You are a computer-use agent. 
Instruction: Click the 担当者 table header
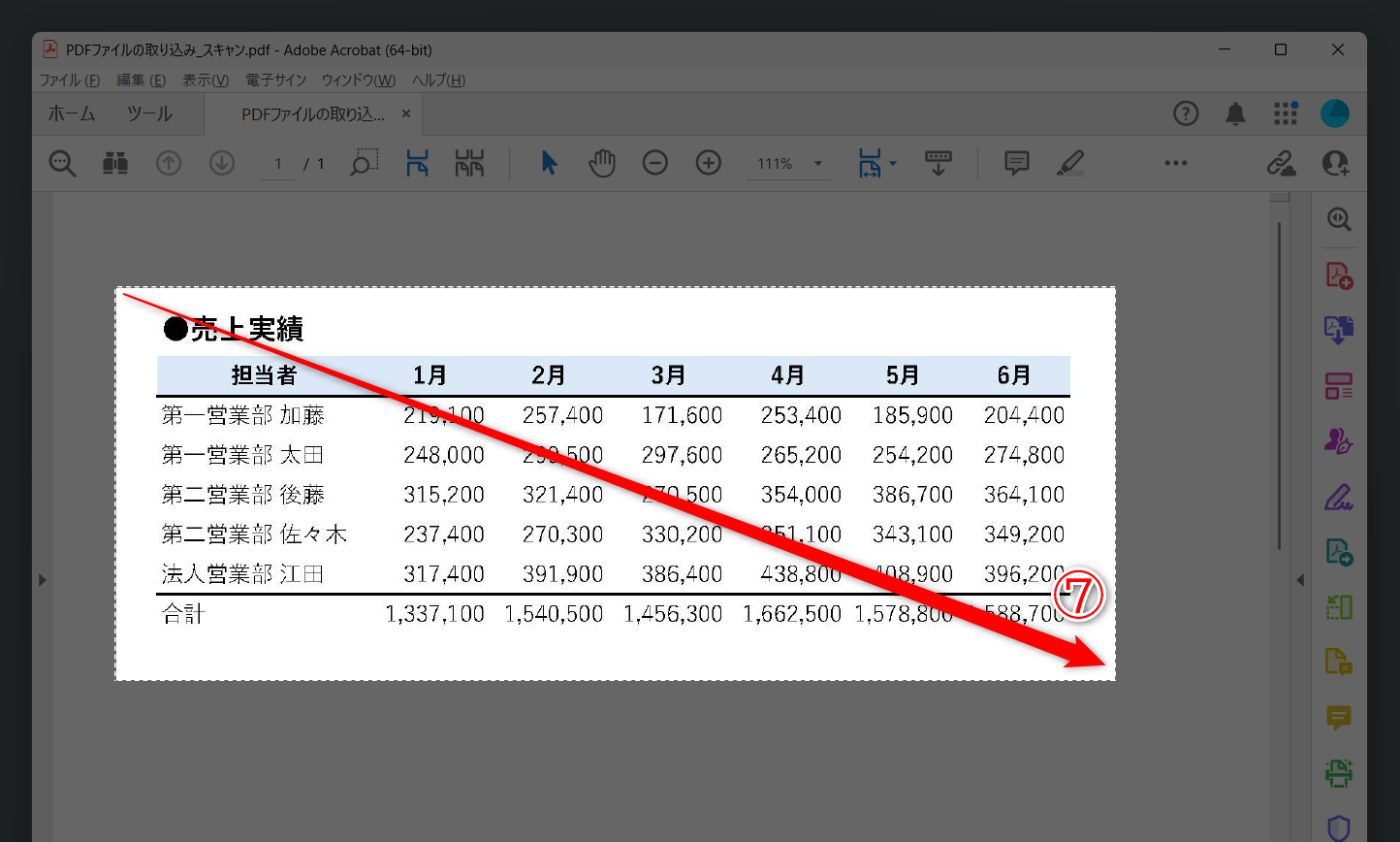point(264,375)
